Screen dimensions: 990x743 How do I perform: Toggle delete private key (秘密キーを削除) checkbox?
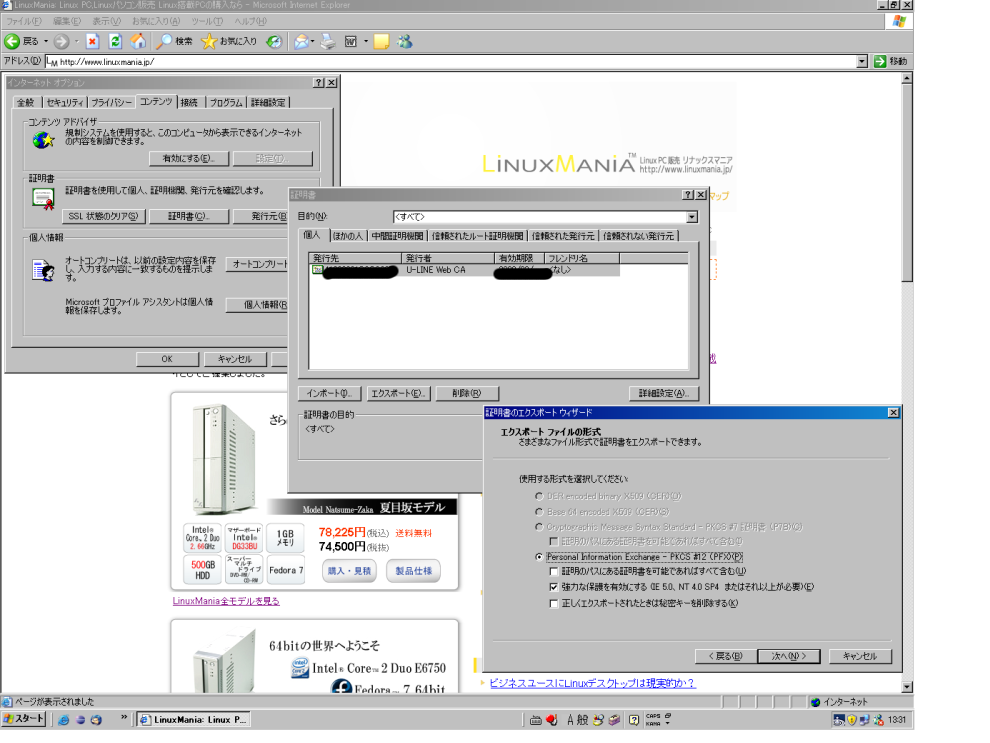[554, 603]
